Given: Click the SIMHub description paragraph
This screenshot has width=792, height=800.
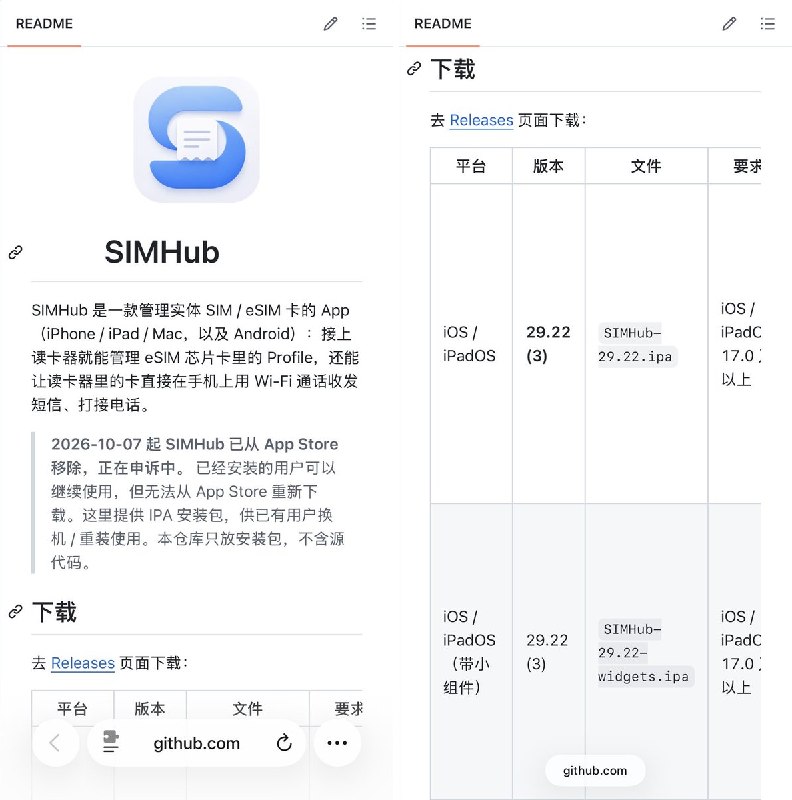Looking at the screenshot, I should pyautogui.click(x=195, y=357).
